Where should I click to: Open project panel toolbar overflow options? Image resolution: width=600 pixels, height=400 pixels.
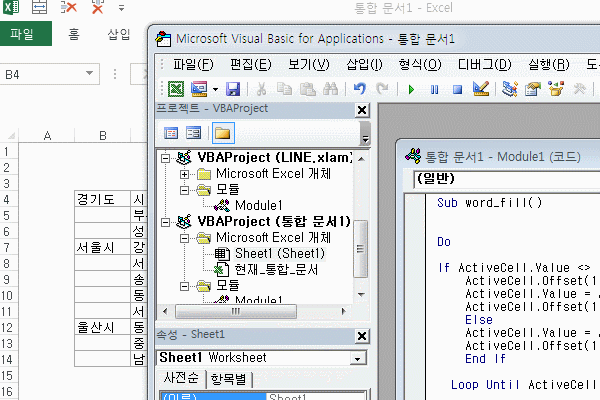(x=365, y=134)
